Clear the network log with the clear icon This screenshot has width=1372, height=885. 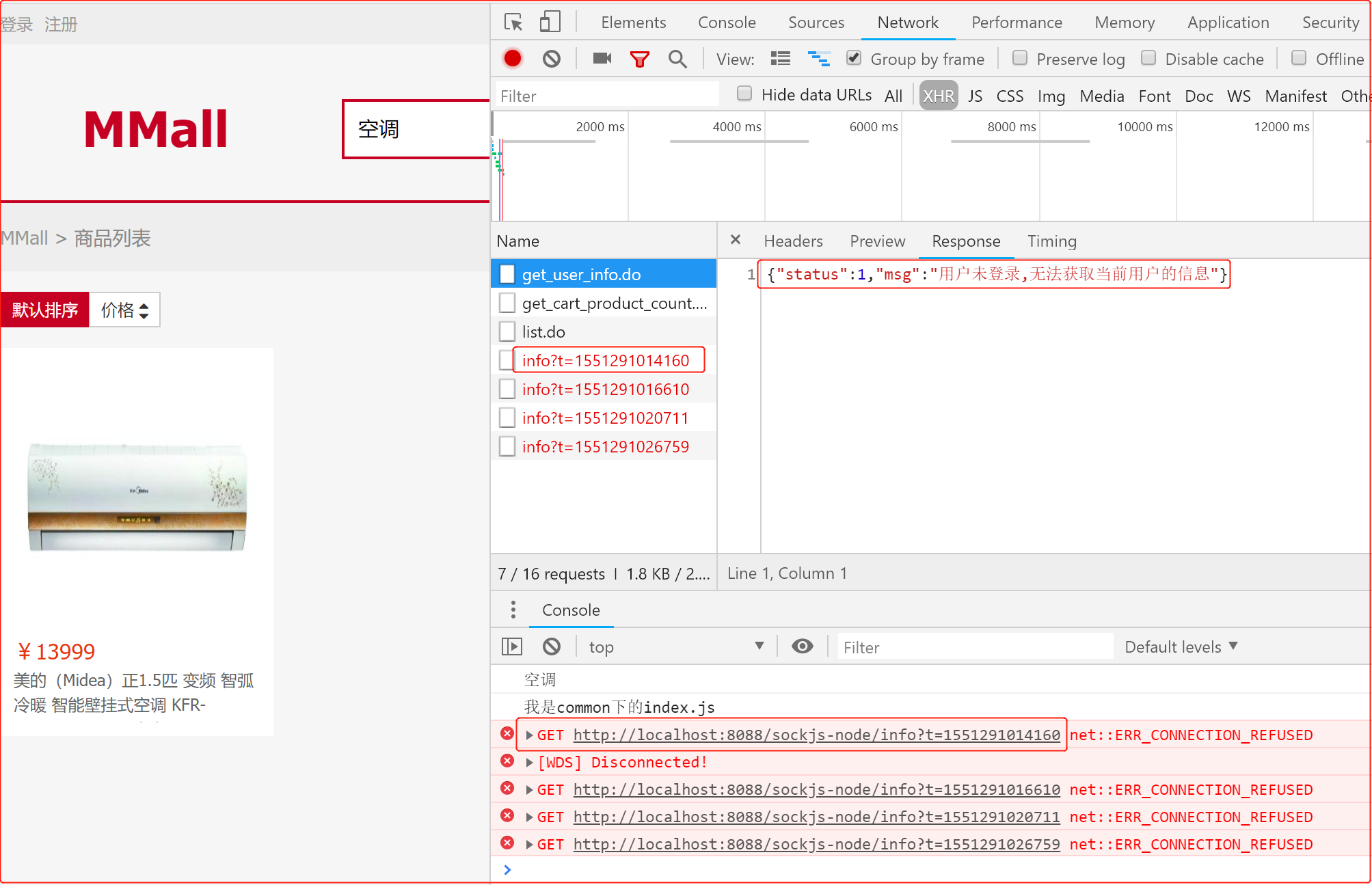tap(551, 59)
